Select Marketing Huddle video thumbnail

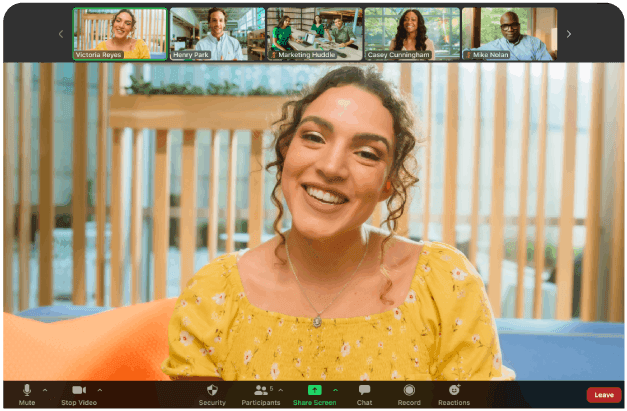(315, 34)
